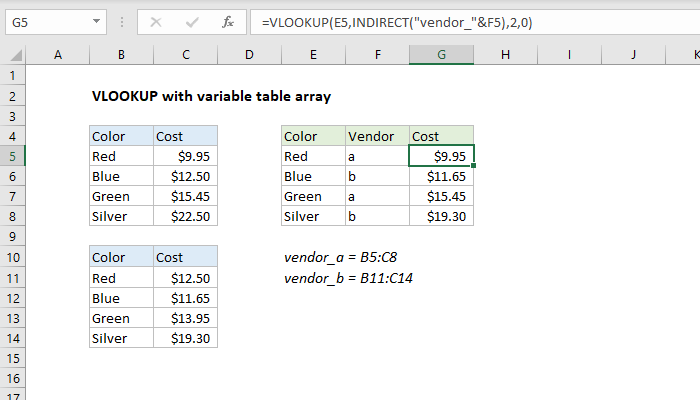Open the Name Box dropdown arrow
The image size is (700, 400).
point(96,21)
